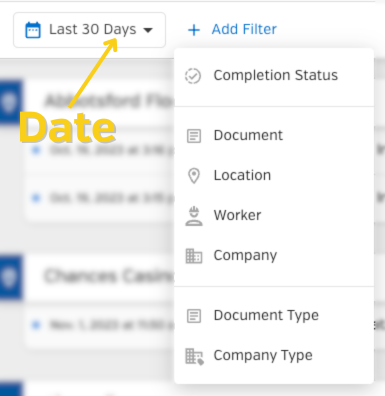The image size is (385, 396).
Task: Click the dashed checkmark Completion Status icon
Action: point(193,76)
